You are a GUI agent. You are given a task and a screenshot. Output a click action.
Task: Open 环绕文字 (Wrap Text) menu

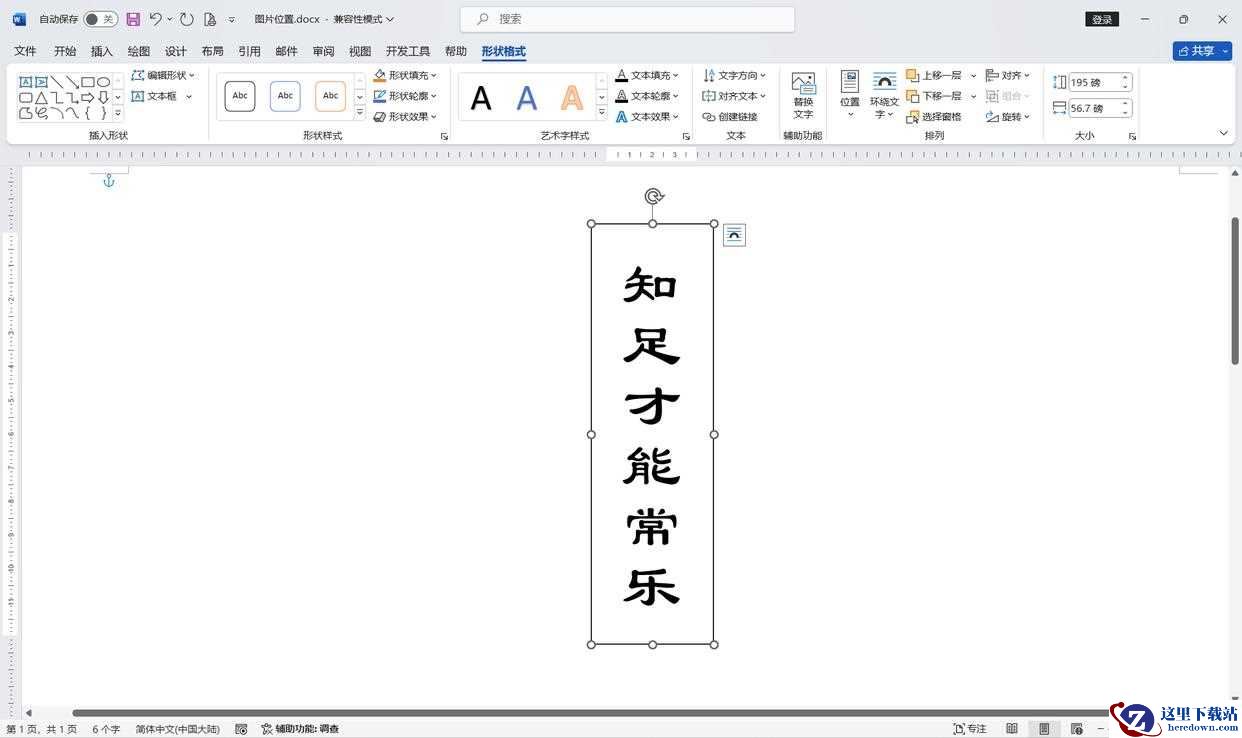[884, 96]
